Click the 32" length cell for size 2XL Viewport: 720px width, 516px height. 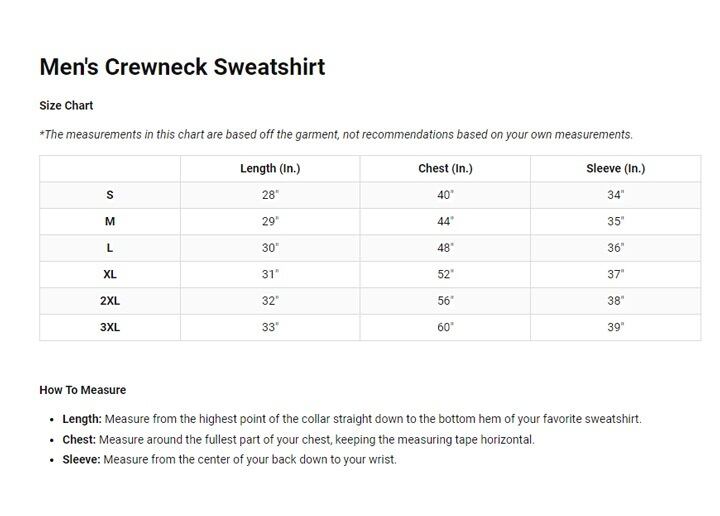point(270,300)
